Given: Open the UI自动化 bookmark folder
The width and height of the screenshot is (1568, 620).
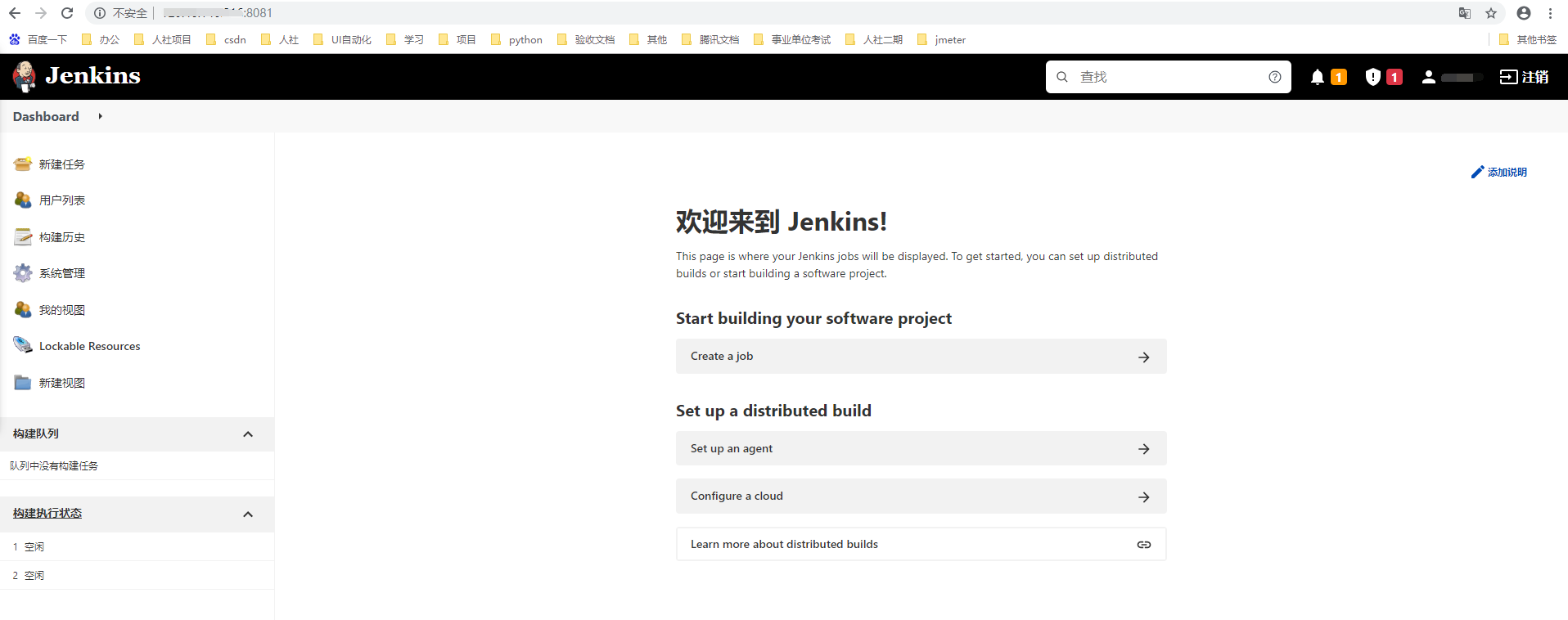Looking at the screenshot, I should pyautogui.click(x=342, y=39).
